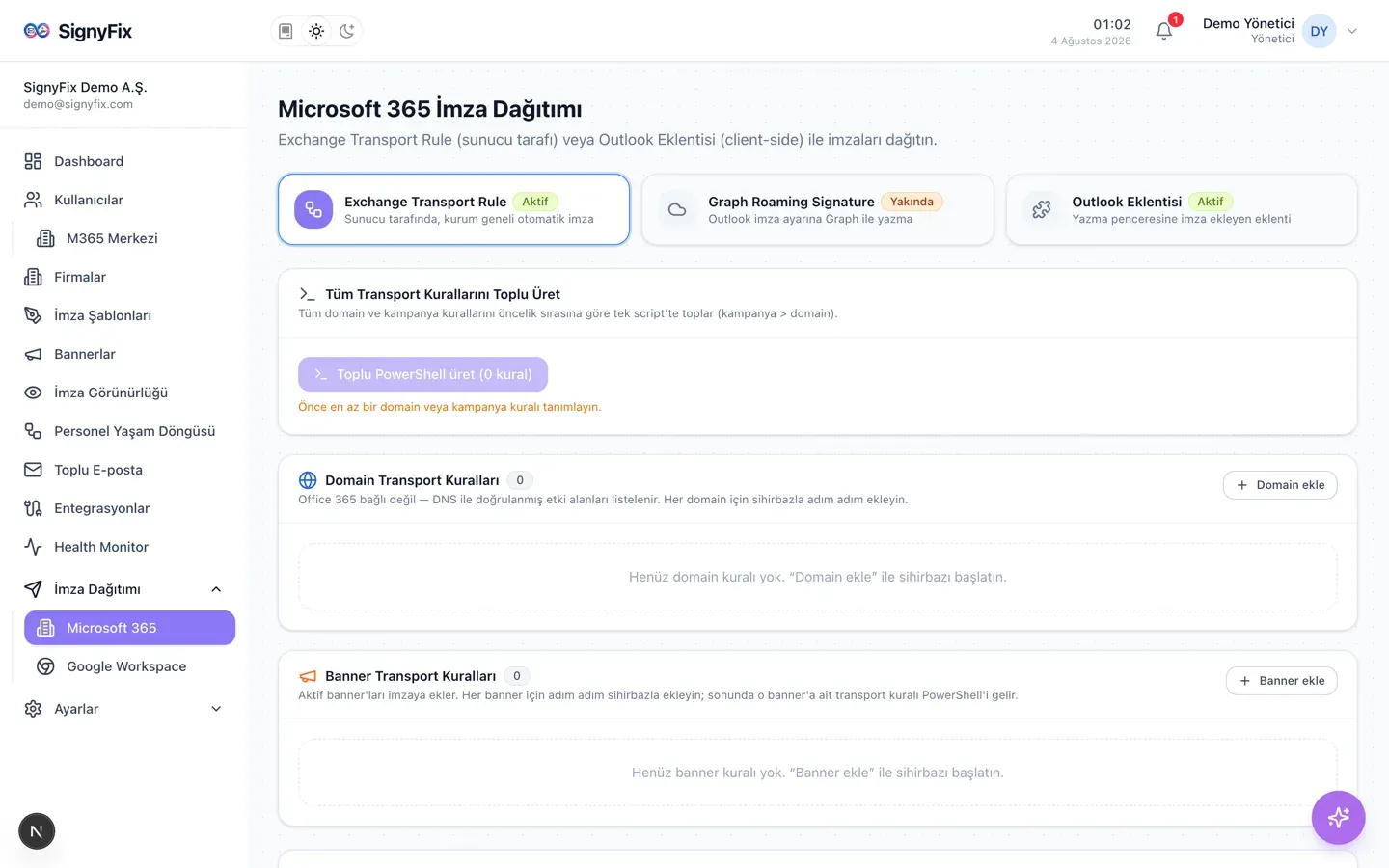This screenshot has height=868, width=1389.
Task: Select Outlook Eklentisi card
Action: [1182, 209]
